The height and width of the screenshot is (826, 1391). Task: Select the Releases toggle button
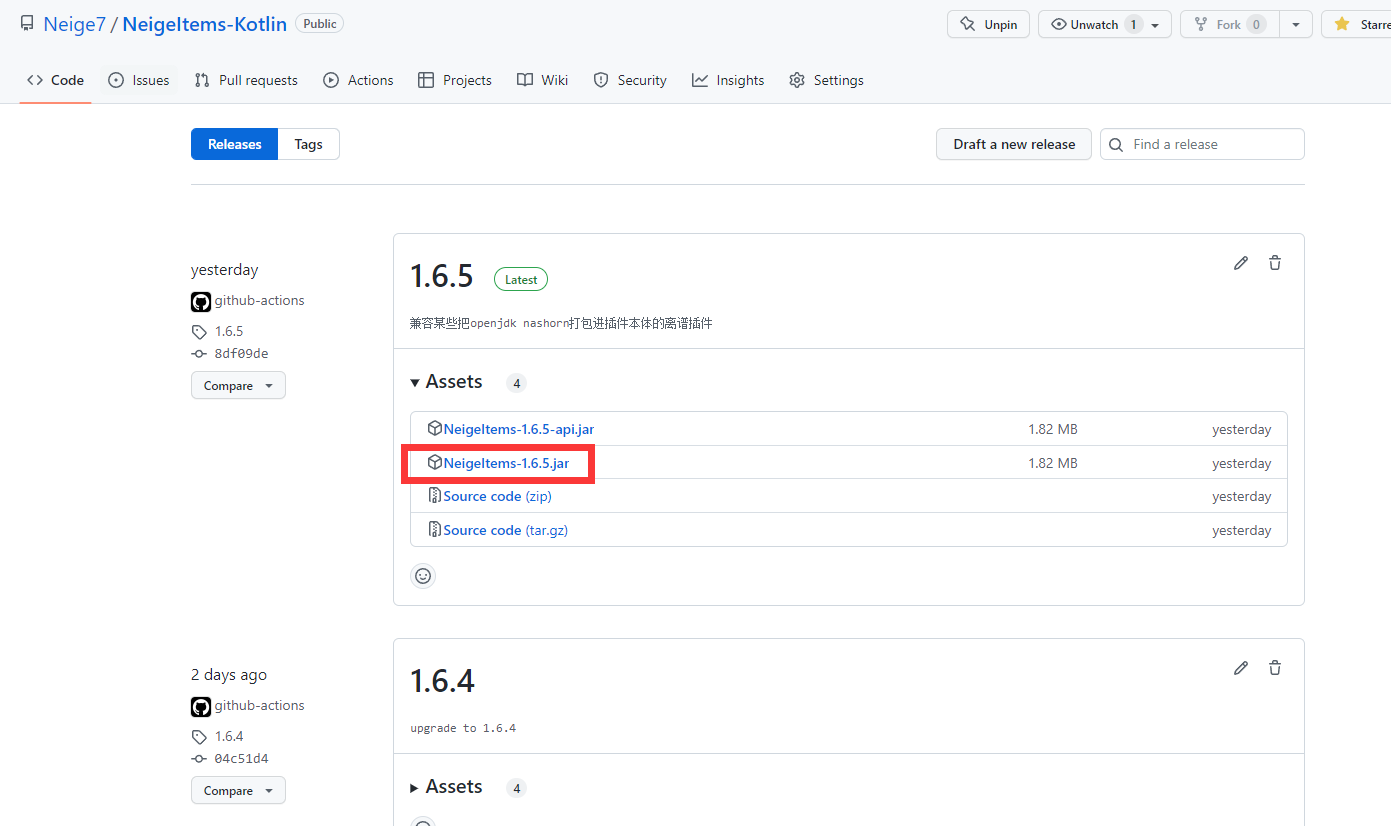235,144
